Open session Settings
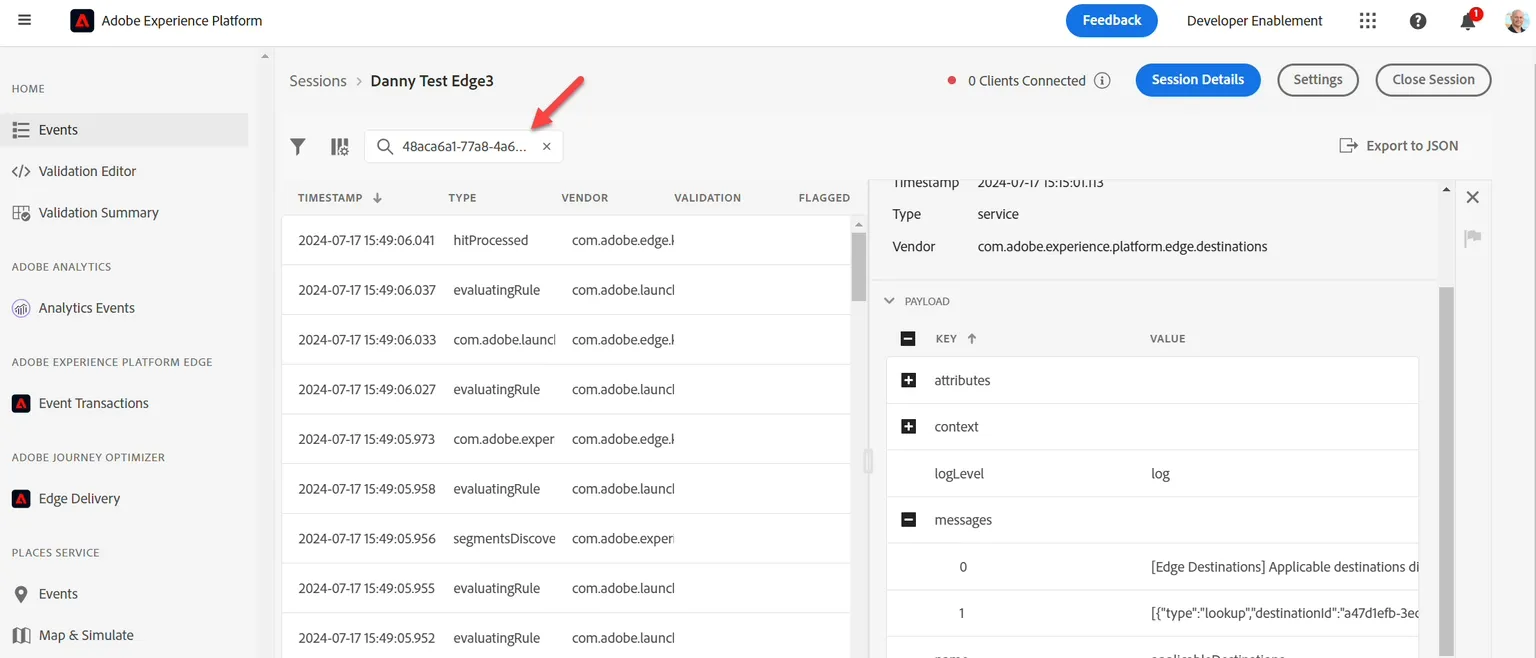The image size is (1536, 658). point(1318,80)
